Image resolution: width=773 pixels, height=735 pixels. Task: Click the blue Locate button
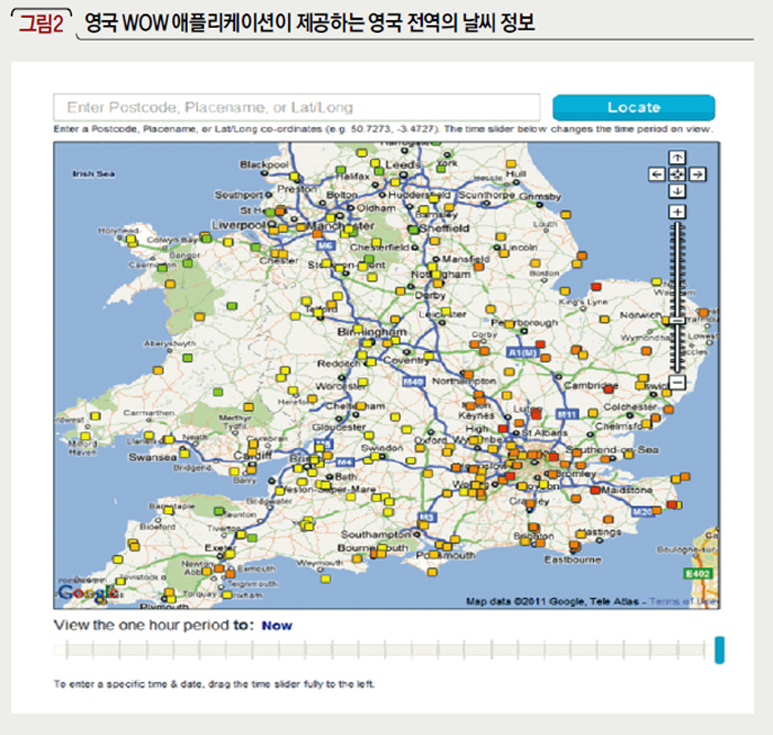tap(633, 107)
